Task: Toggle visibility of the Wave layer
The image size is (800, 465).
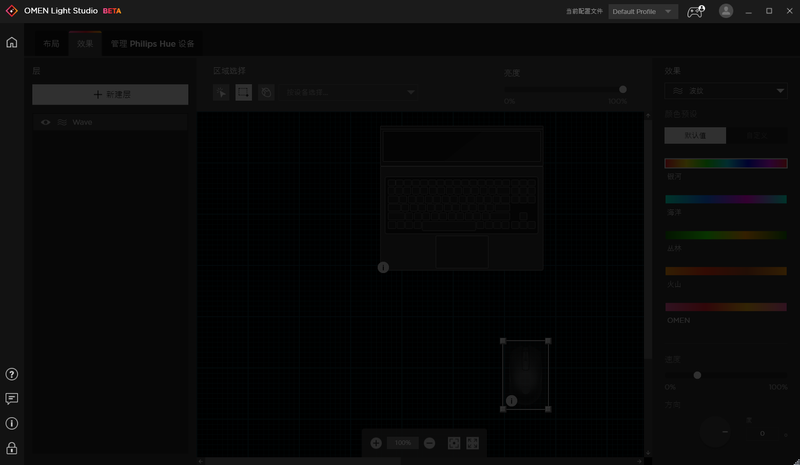Action: point(46,122)
